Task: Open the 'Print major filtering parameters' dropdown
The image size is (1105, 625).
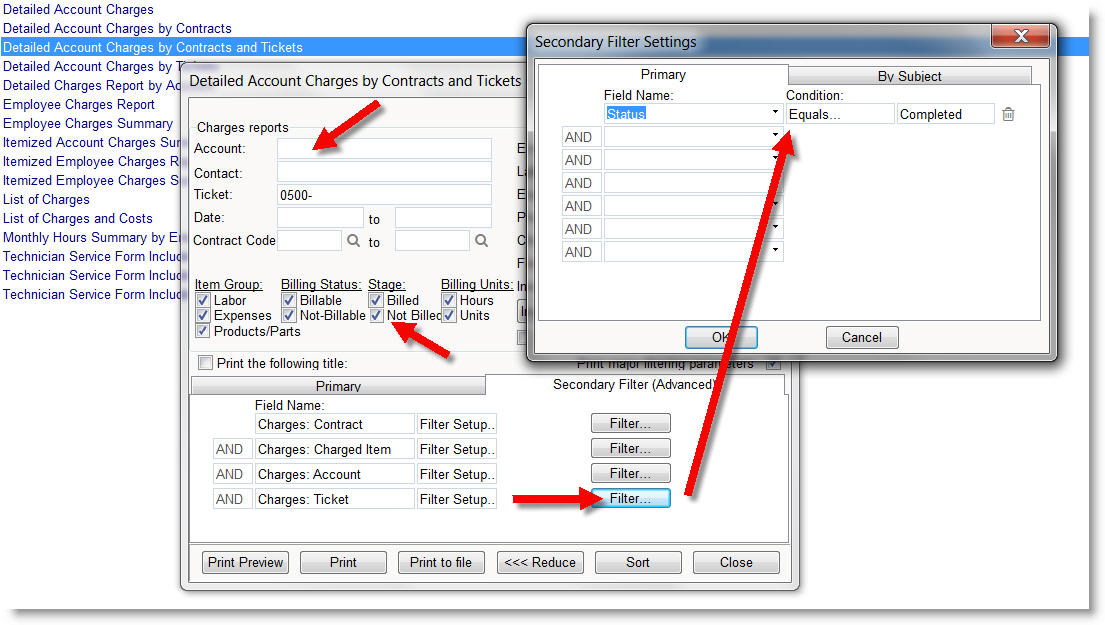Action: [x=772, y=364]
